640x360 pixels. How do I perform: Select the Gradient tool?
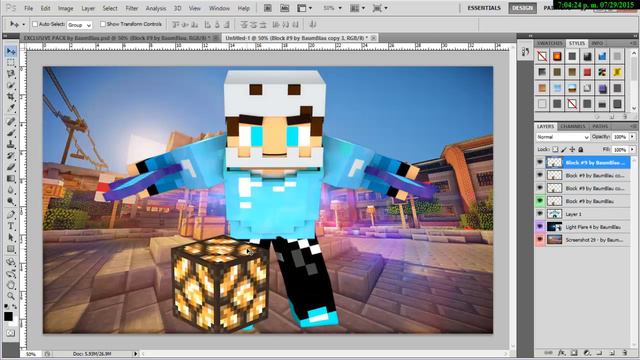pyautogui.click(x=11, y=178)
